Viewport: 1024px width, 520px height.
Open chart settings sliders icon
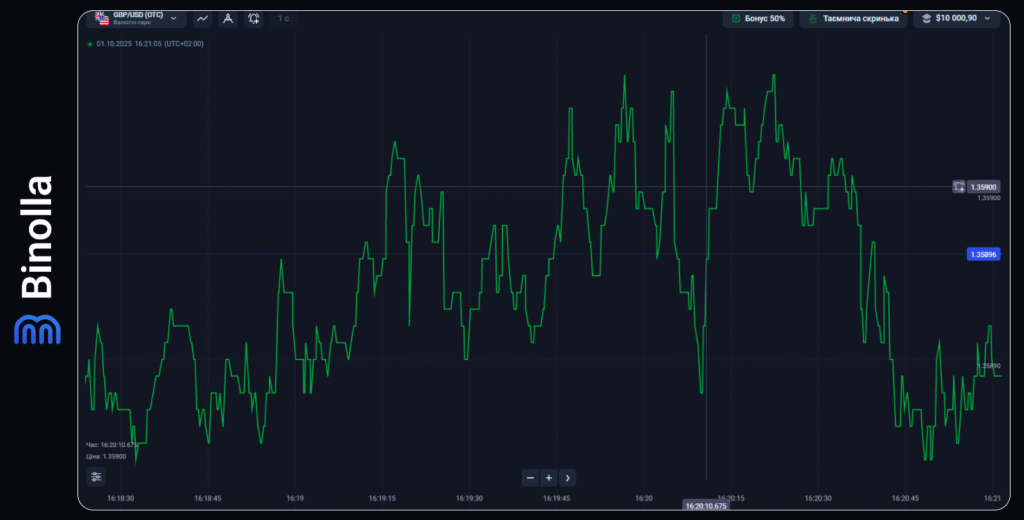[x=95, y=477]
